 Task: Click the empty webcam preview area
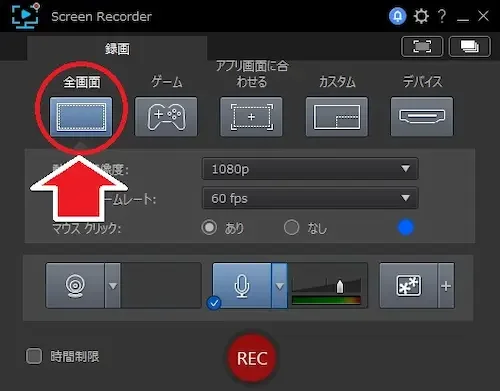point(161,285)
